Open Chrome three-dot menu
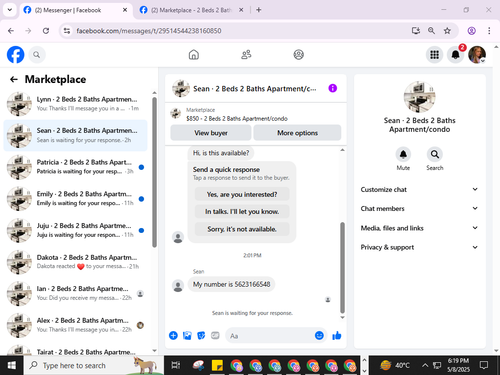The width and height of the screenshot is (500, 375). (489, 31)
